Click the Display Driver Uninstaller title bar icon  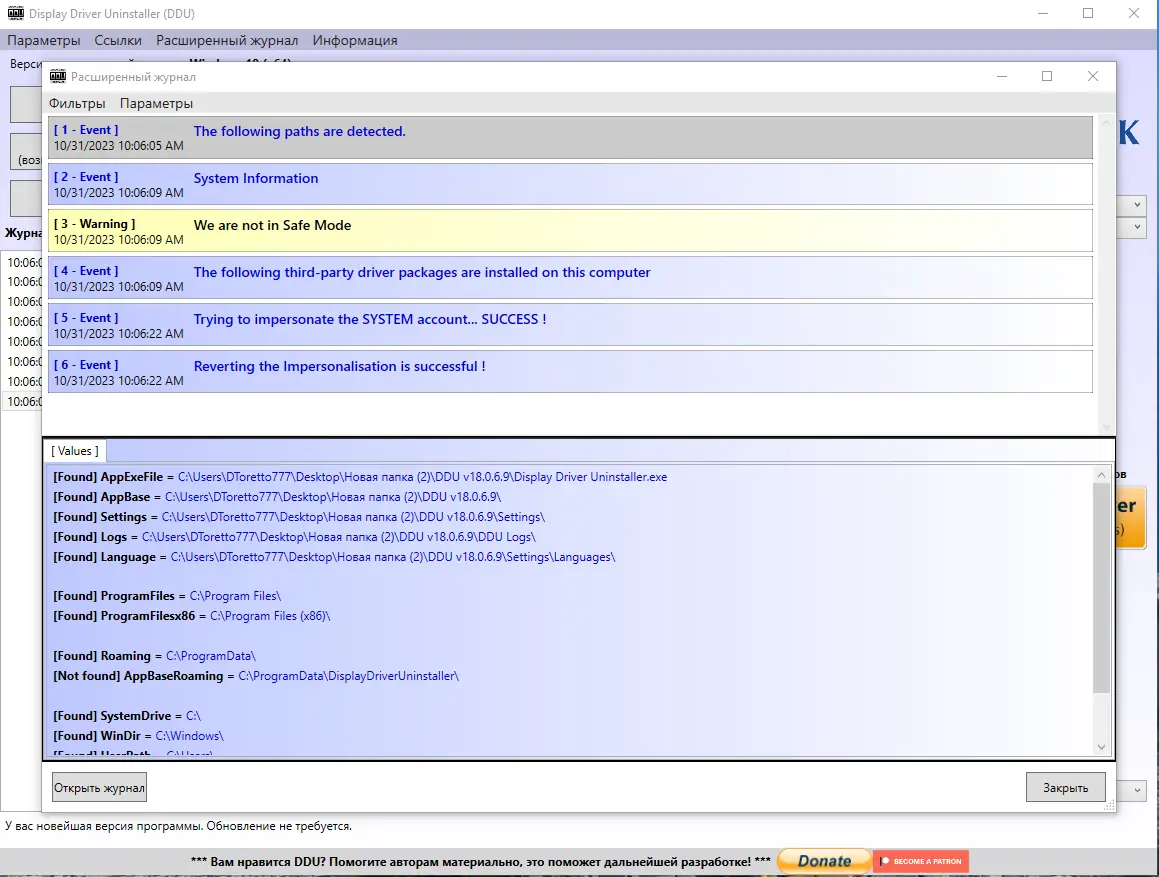pyautogui.click(x=16, y=13)
